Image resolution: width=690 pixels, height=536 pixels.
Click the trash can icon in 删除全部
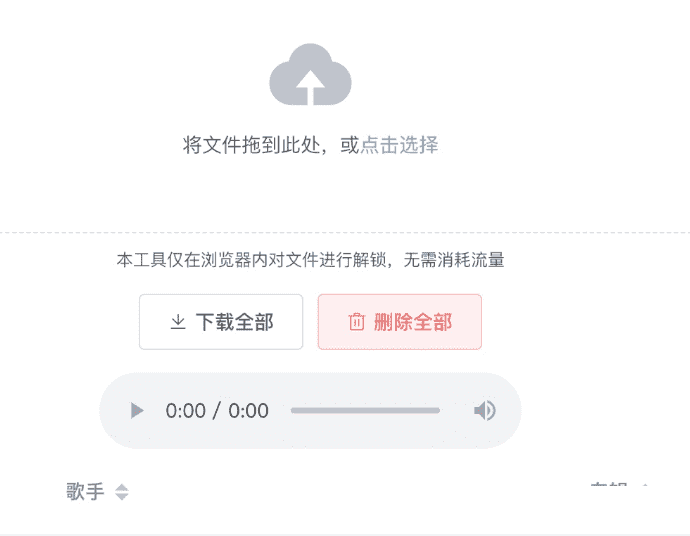point(356,322)
